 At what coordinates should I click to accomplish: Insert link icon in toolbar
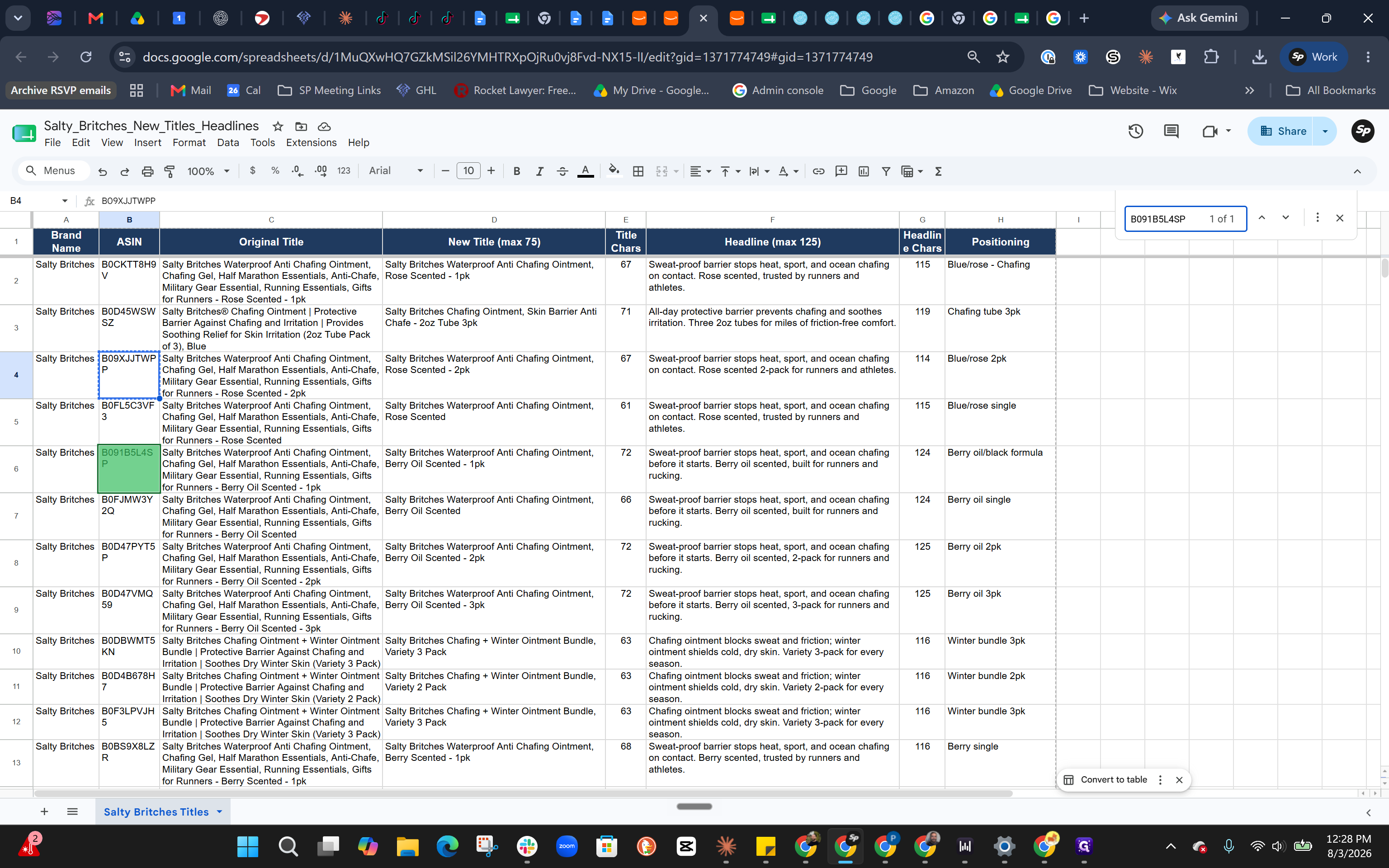pos(818,171)
